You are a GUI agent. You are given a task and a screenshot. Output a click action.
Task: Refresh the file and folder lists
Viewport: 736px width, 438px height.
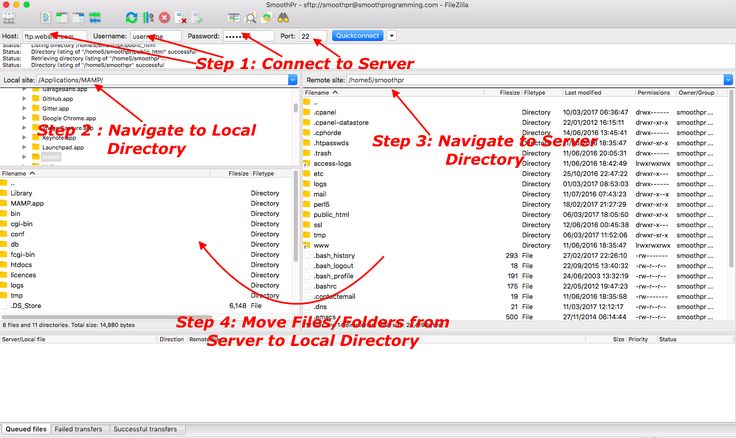point(131,18)
